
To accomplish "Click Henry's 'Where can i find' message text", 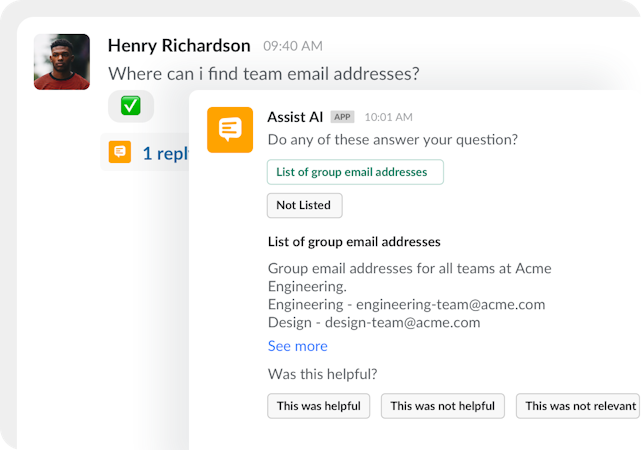I will [x=263, y=74].
